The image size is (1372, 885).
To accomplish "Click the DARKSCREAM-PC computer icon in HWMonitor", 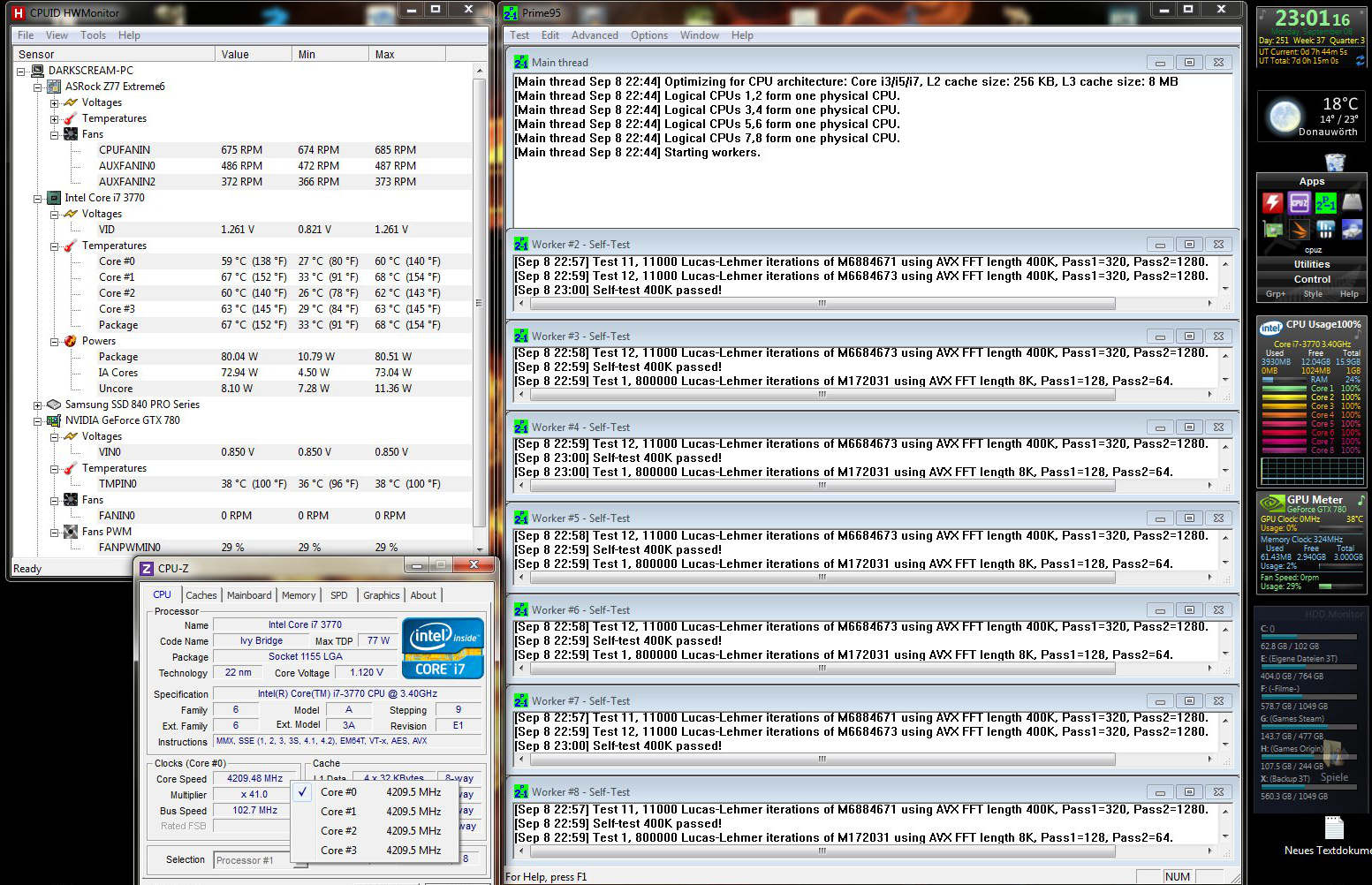I will click(38, 71).
